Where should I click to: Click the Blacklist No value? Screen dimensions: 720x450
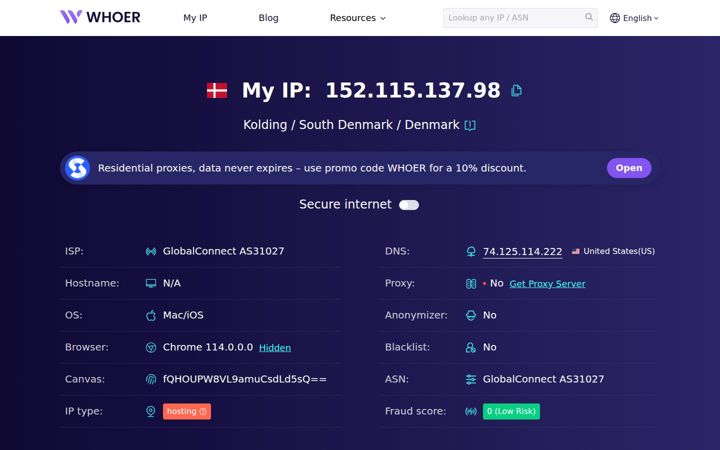tap(489, 348)
